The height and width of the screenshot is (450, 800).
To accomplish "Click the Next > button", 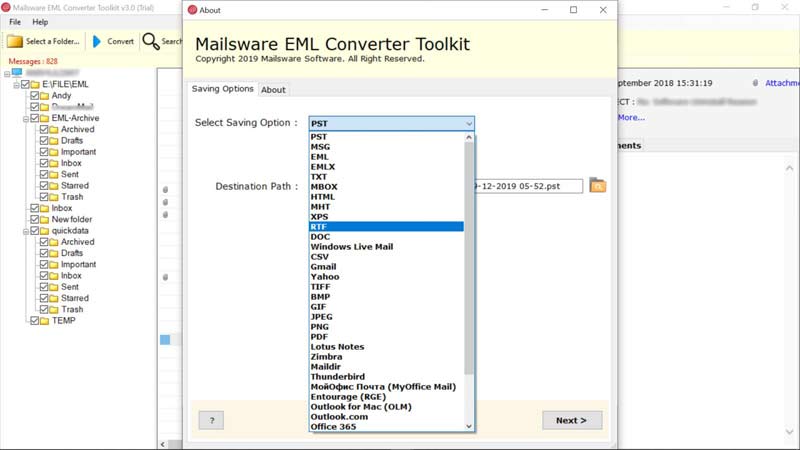I will coord(572,420).
